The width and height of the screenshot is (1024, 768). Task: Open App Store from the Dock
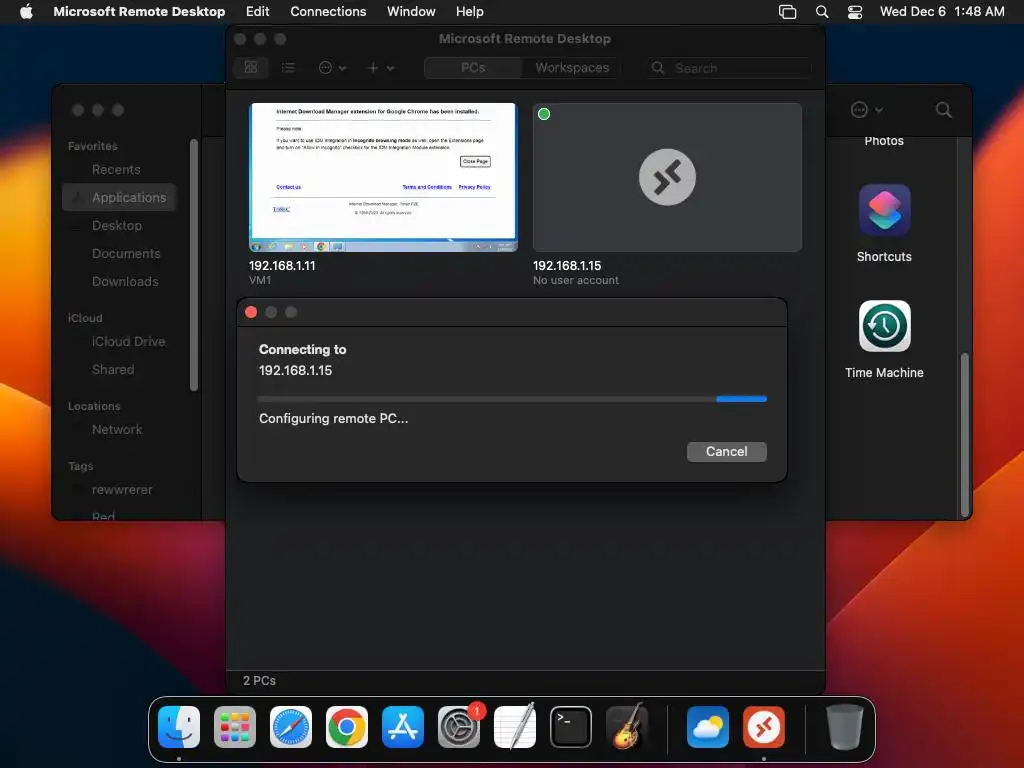click(x=403, y=727)
